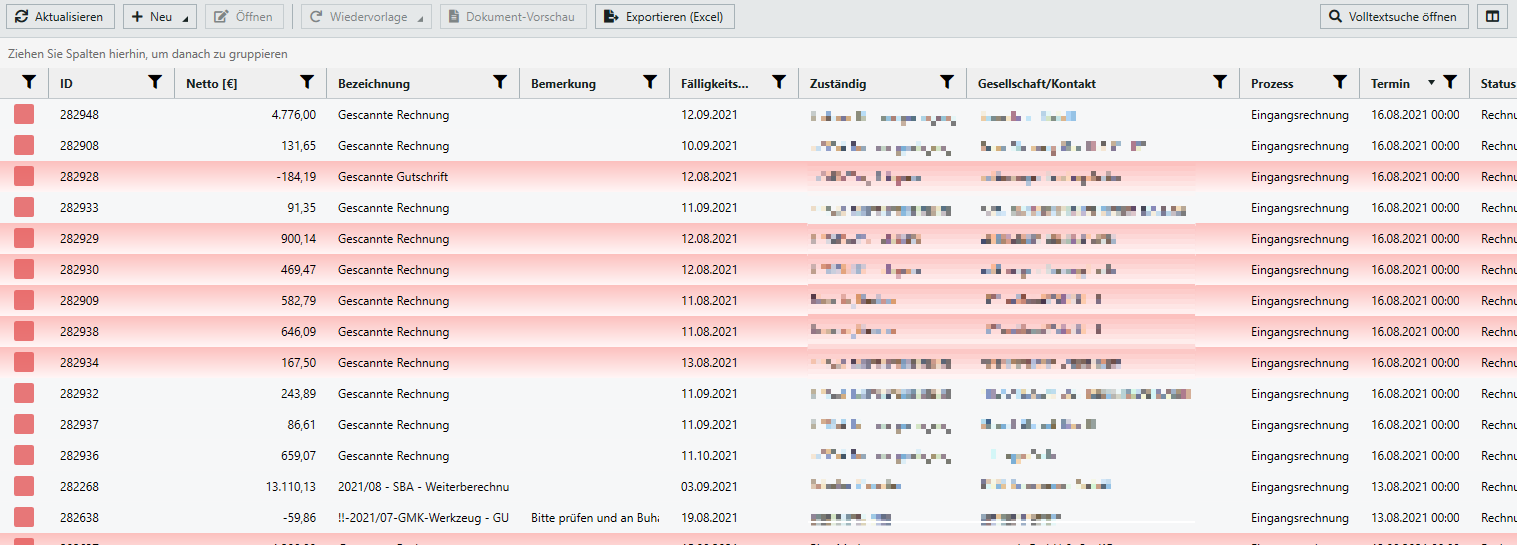
Task: Click the Öffnen toolbar button
Action: pyautogui.click(x=244, y=17)
